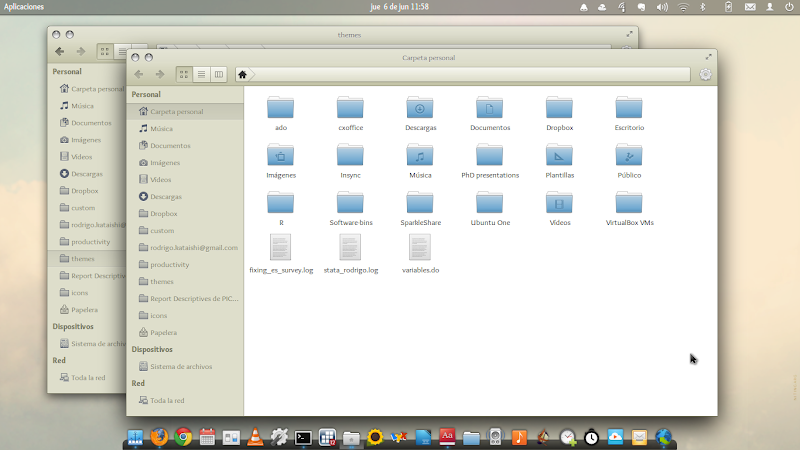Open Música in the sidebar
The image size is (800, 450).
[161, 129]
